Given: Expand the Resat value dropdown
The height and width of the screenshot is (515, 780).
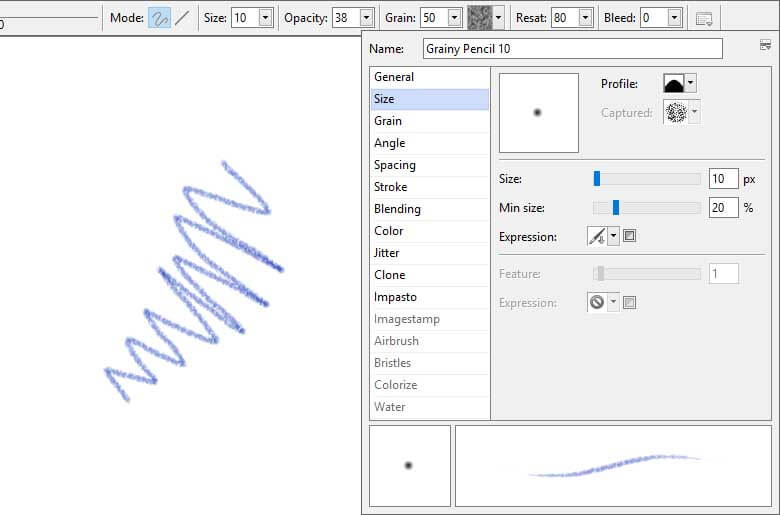Looking at the screenshot, I should (x=586, y=18).
